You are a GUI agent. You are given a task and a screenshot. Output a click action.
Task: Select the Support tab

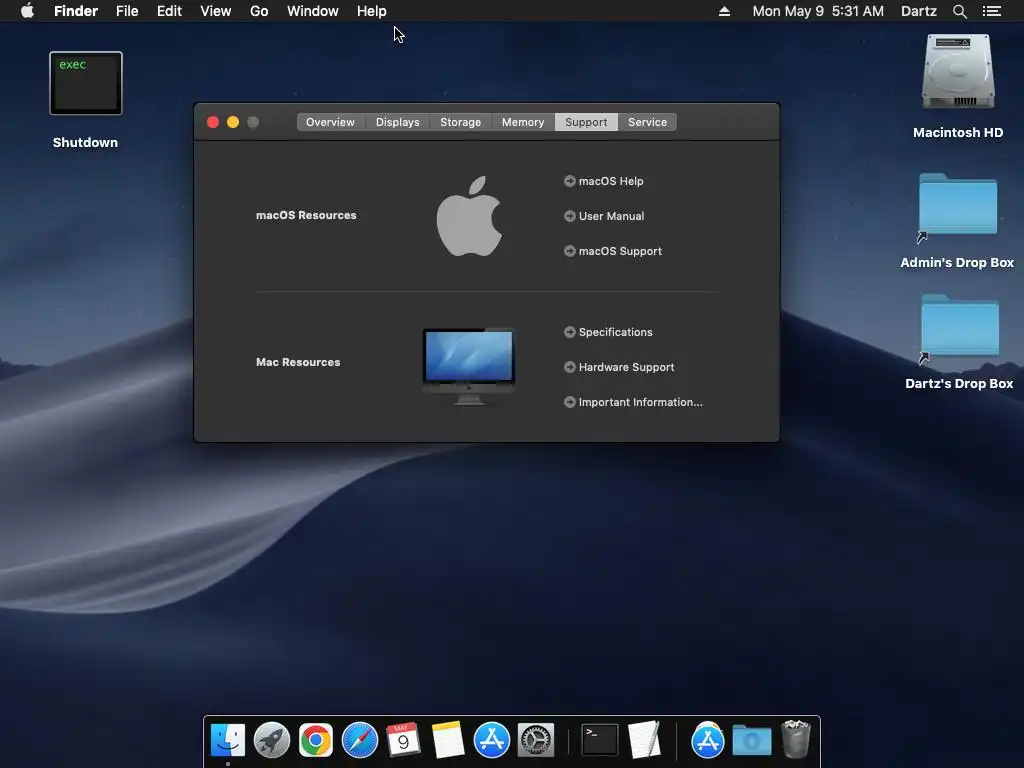586,122
